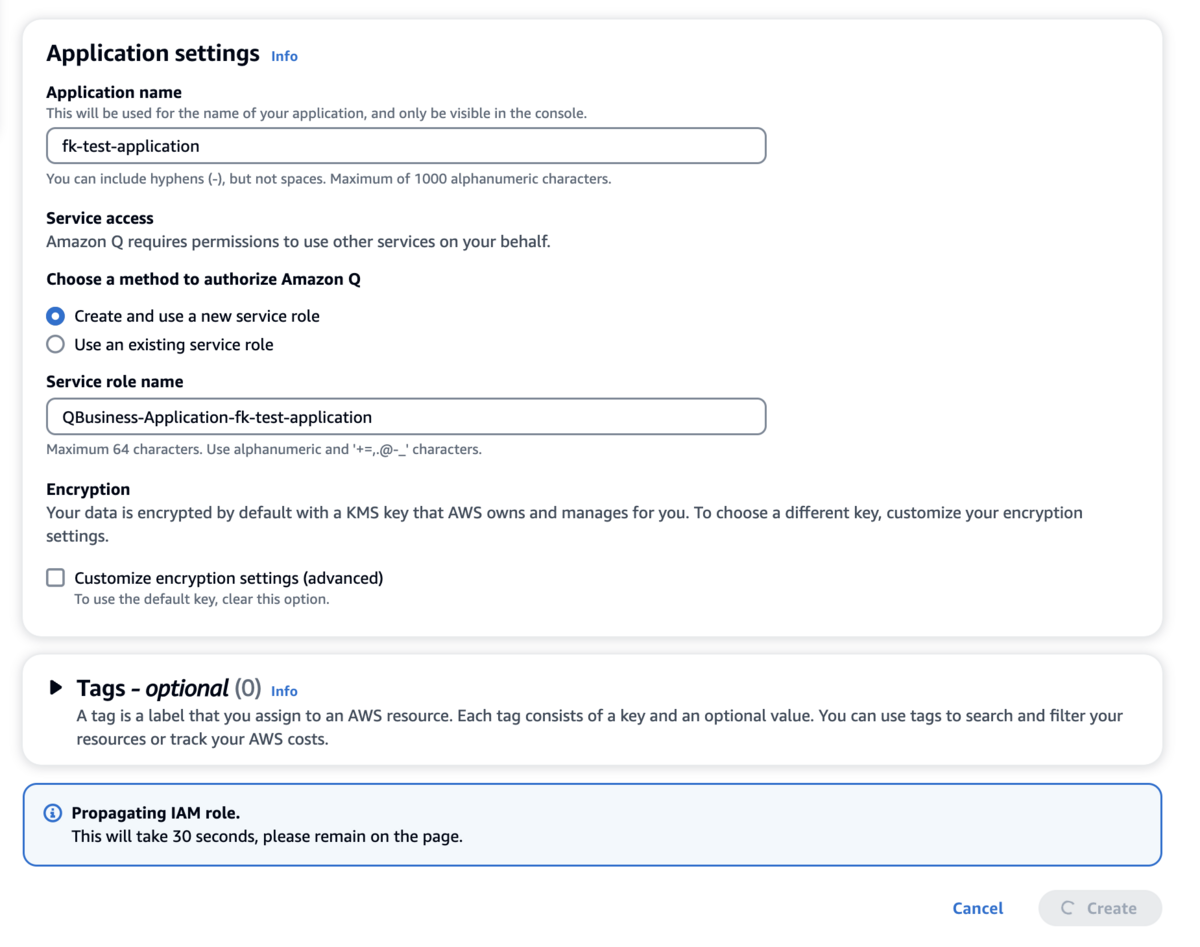Viewport: 1200px width, 947px height.
Task: Click the info icon in the Propagating IAM role banner
Action: 53,814
